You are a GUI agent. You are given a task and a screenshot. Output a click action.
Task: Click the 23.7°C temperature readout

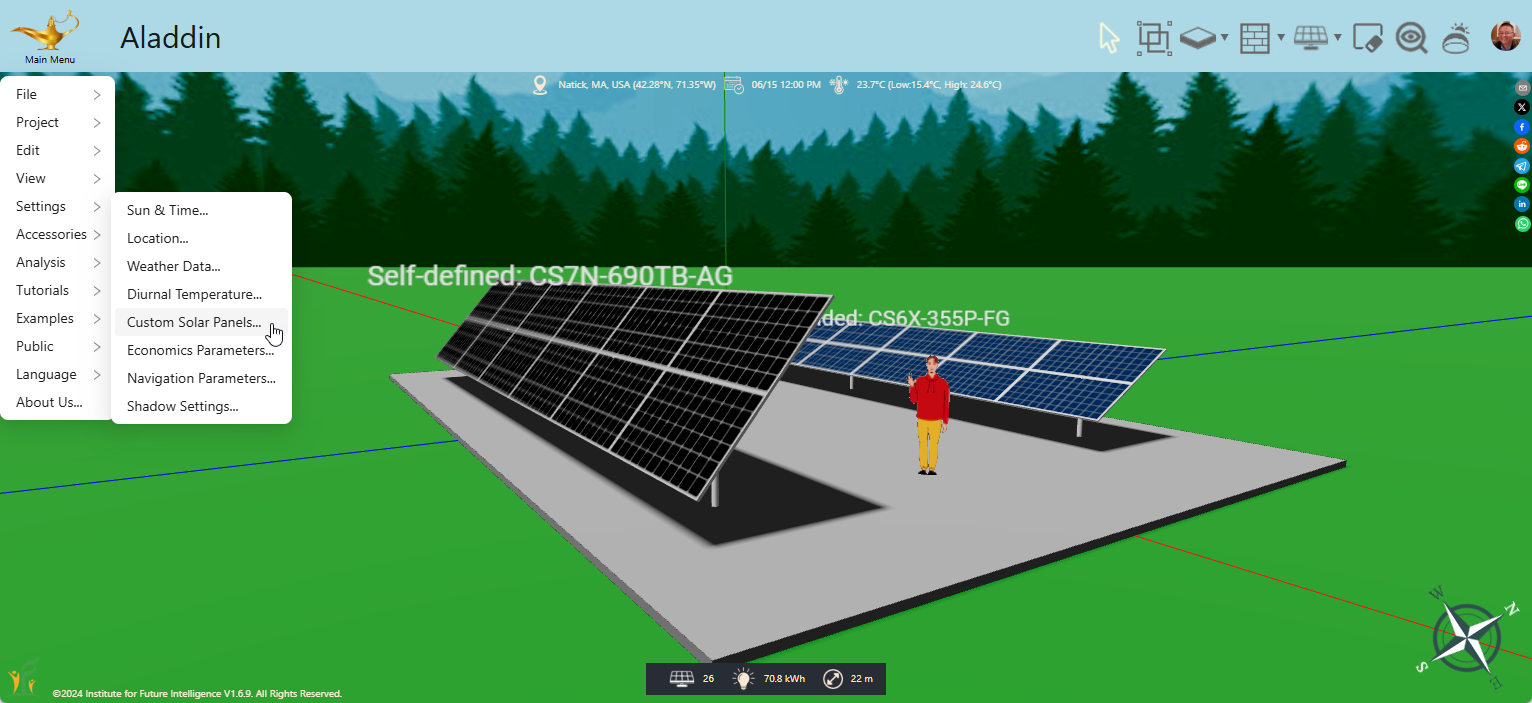[x=929, y=85]
